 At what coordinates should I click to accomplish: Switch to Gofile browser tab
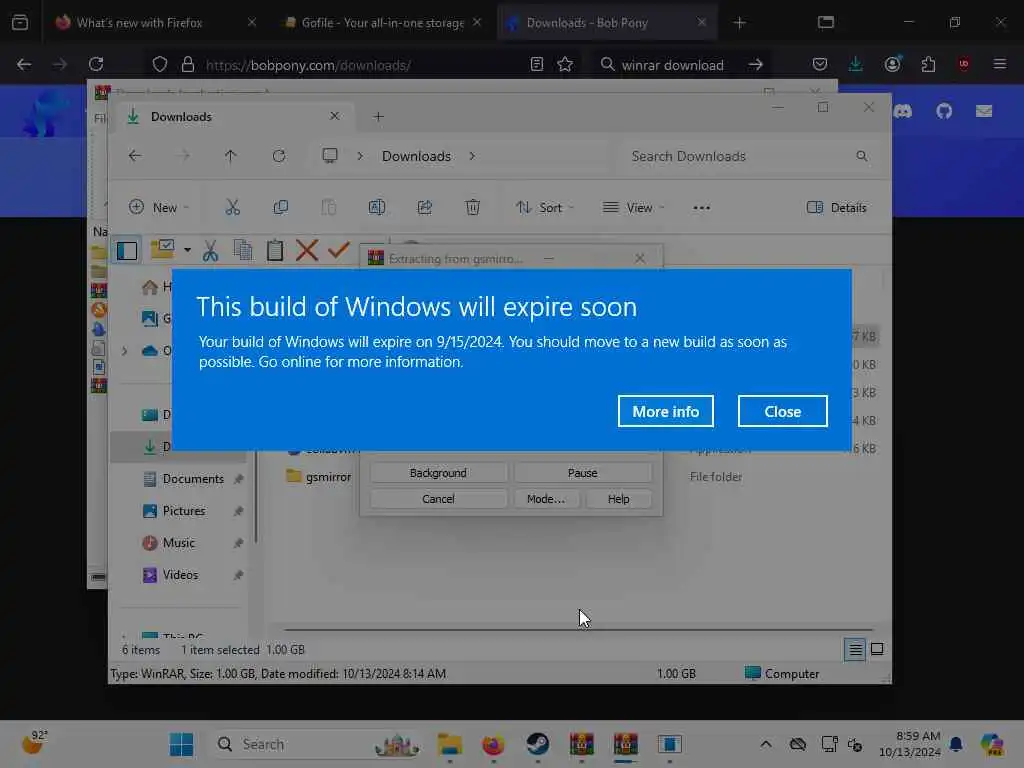click(x=382, y=23)
